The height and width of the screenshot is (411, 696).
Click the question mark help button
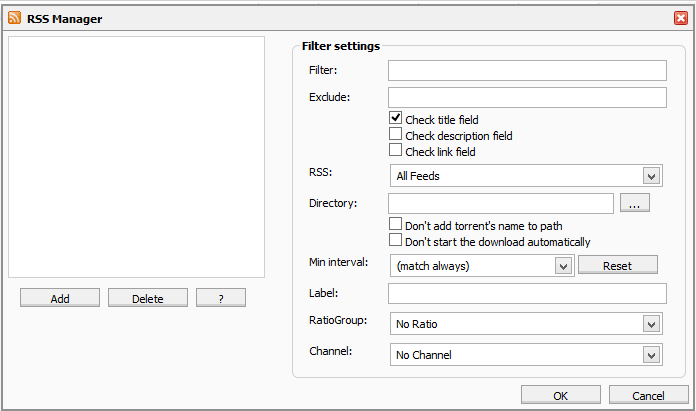(221, 298)
